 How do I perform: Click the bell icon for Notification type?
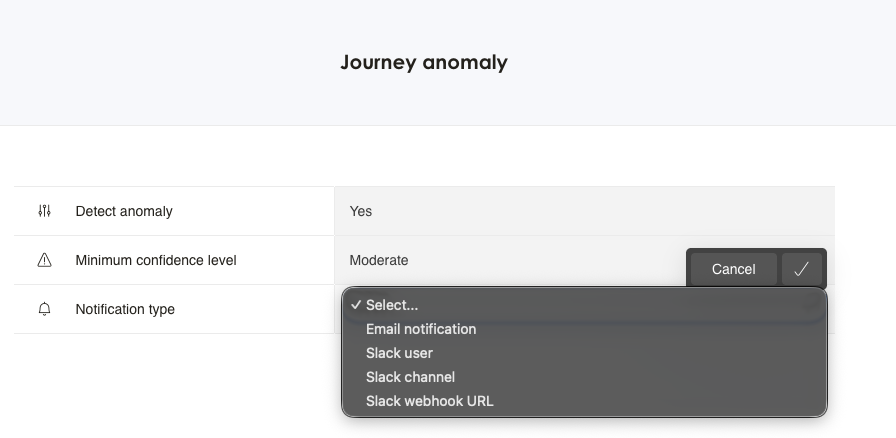coord(44,309)
